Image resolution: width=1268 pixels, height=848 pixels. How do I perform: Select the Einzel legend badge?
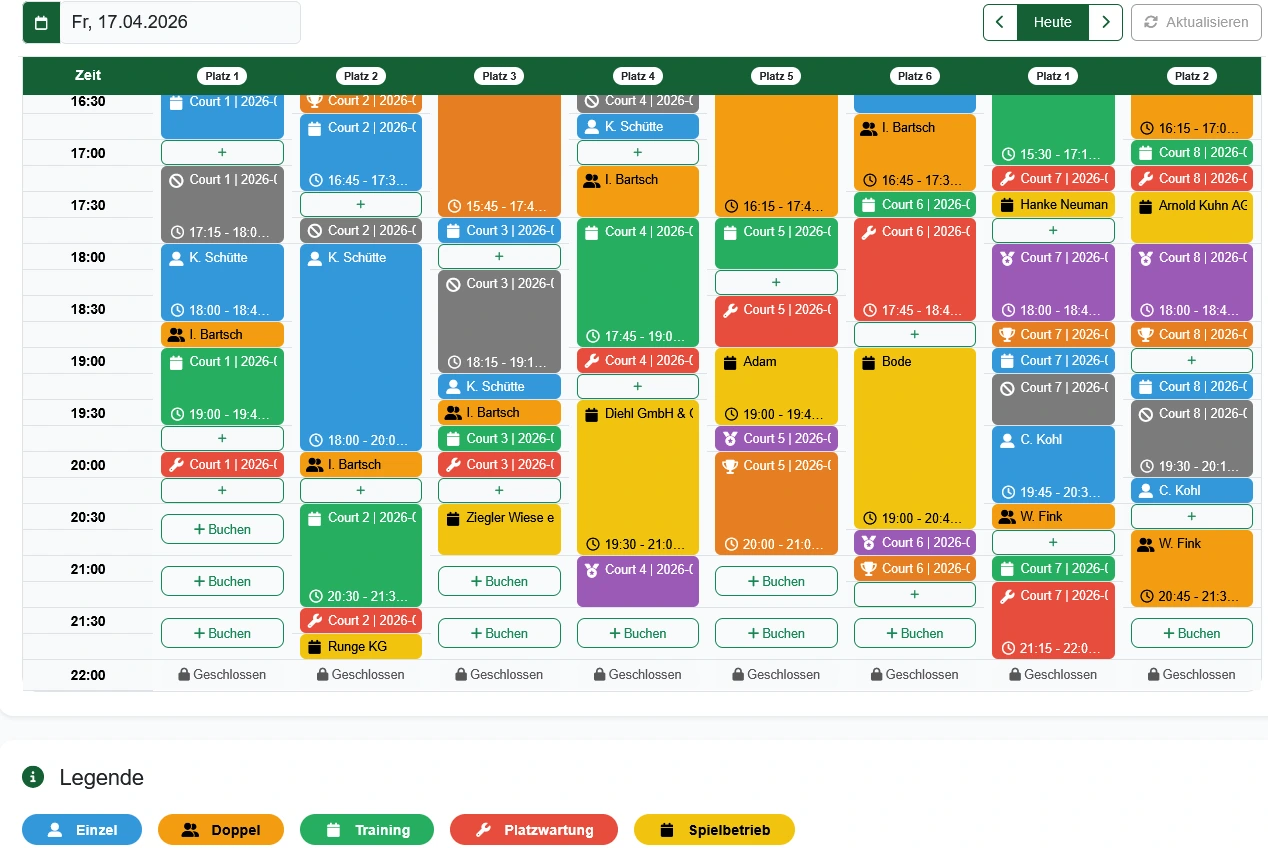click(x=84, y=830)
